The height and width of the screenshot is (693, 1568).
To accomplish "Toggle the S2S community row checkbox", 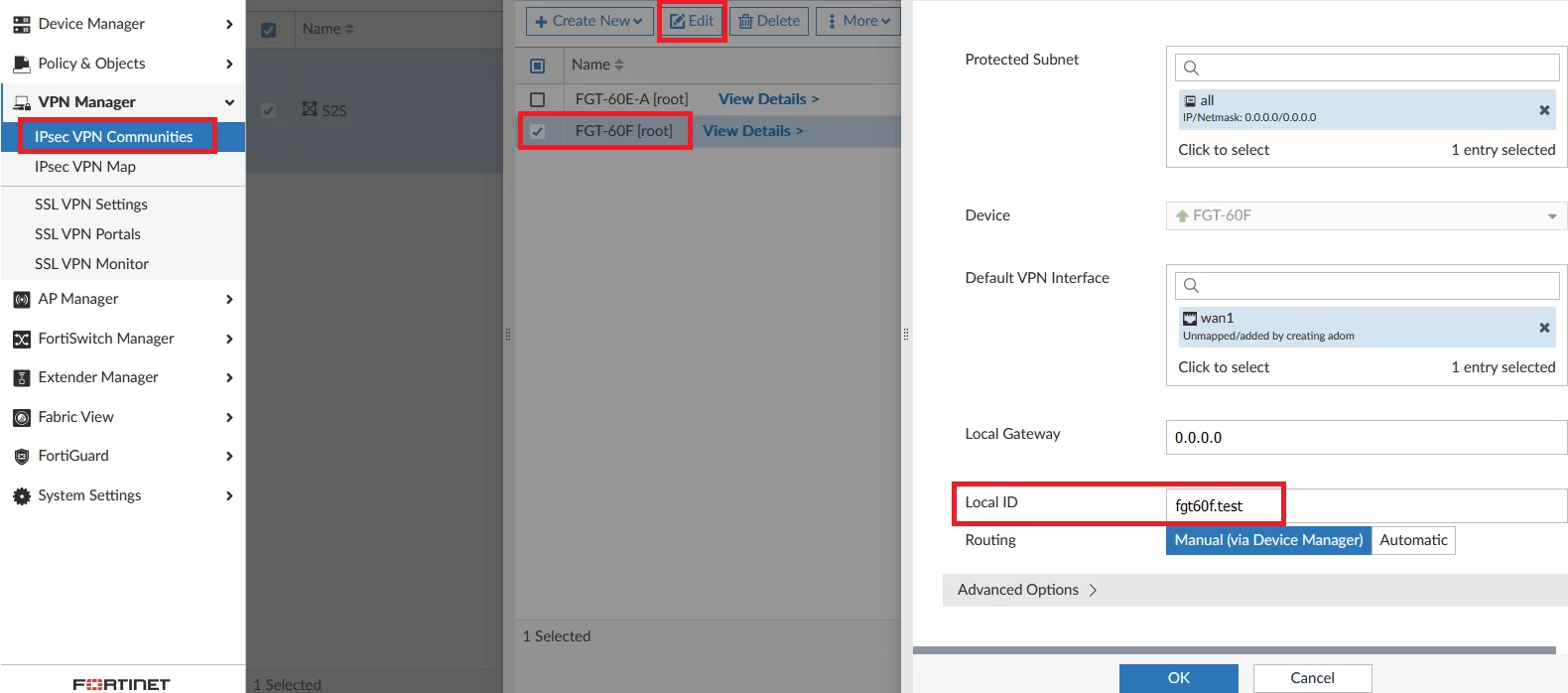I will click(268, 110).
